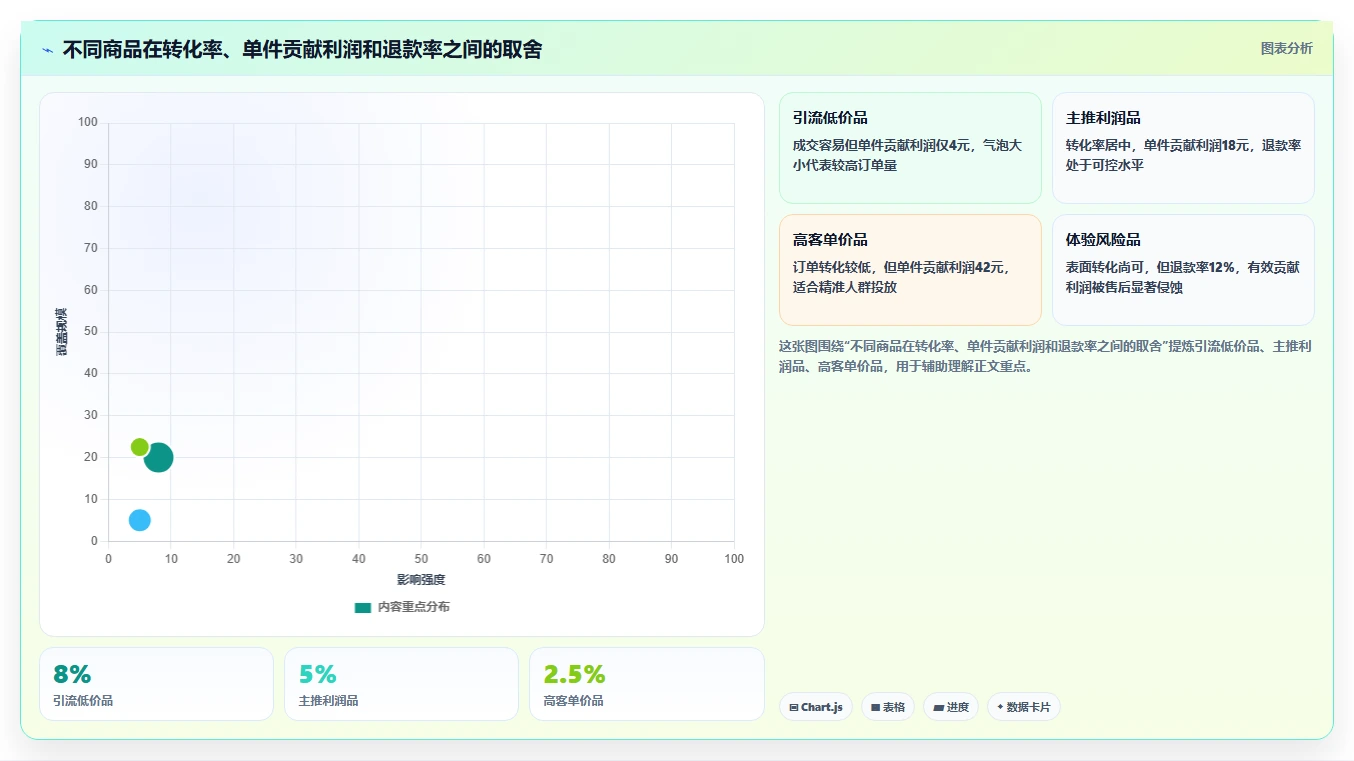Click the 影响强度 x-axis title
1354x761 pixels.
pos(421,580)
